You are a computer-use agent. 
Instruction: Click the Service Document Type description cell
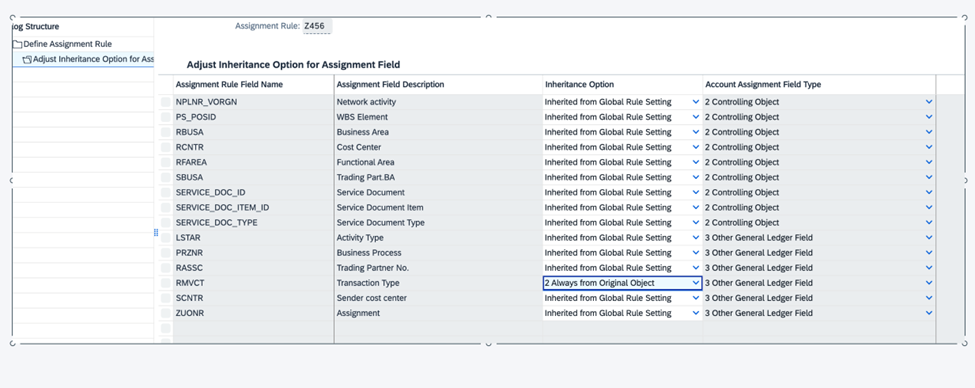click(438, 223)
